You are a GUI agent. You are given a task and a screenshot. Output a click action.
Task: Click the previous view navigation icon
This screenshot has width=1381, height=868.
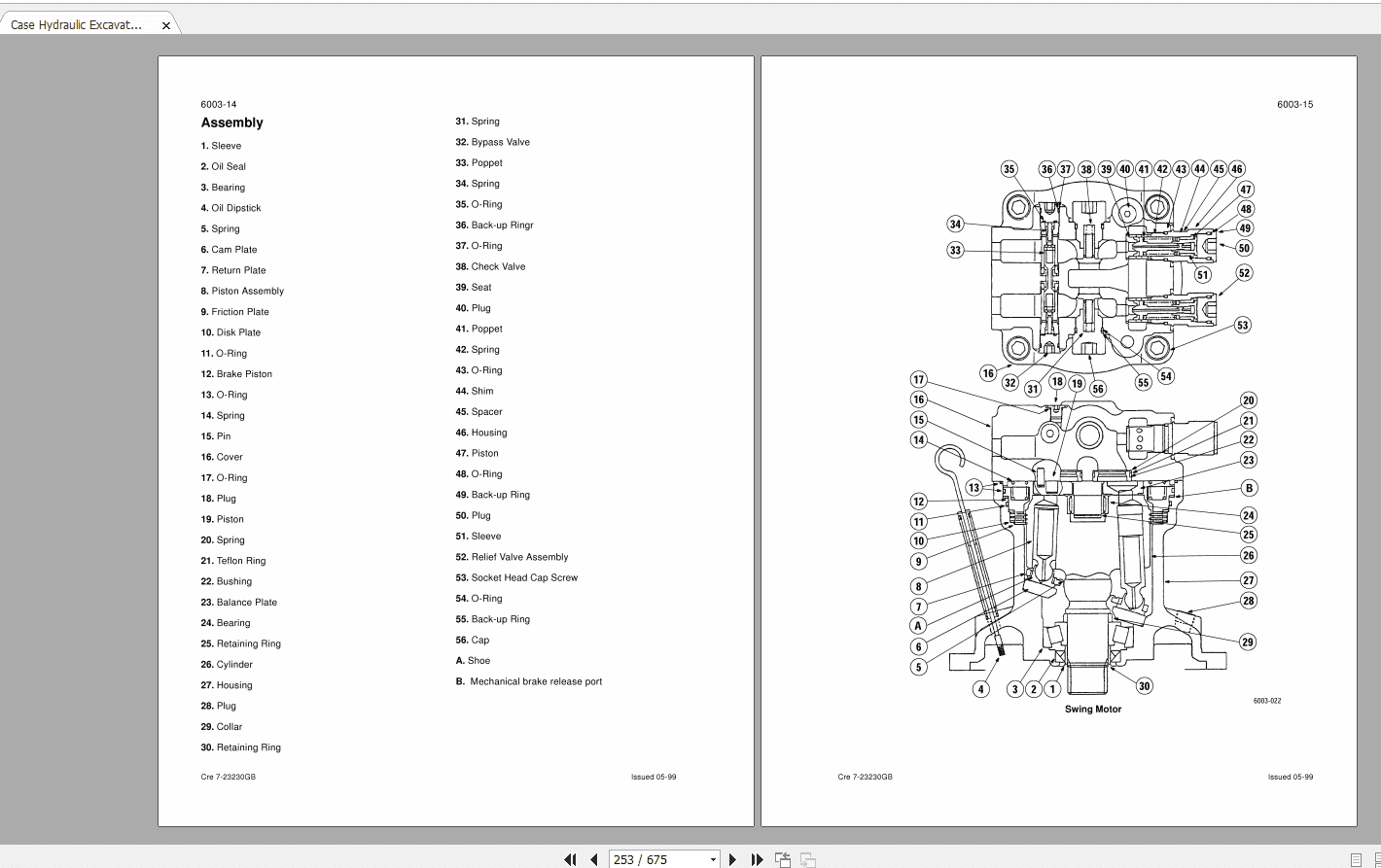coord(783,859)
